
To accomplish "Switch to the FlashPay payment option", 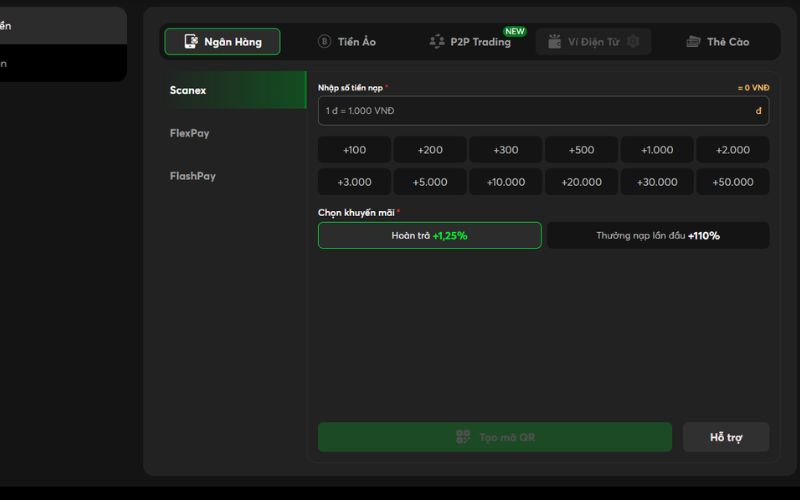I will 193,176.
